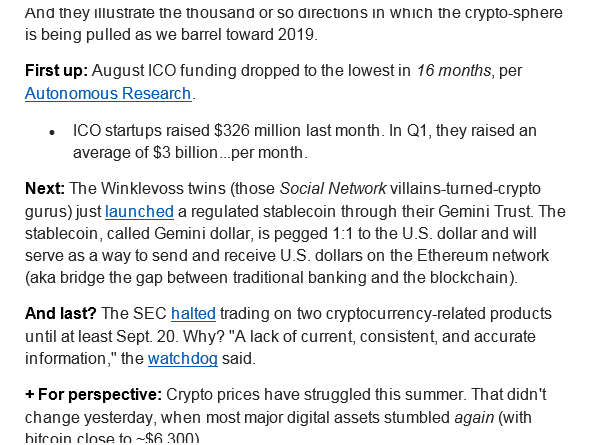This screenshot has width=599, height=445.
Task: Follow the "launched" hyperlink
Action: [x=139, y=212]
